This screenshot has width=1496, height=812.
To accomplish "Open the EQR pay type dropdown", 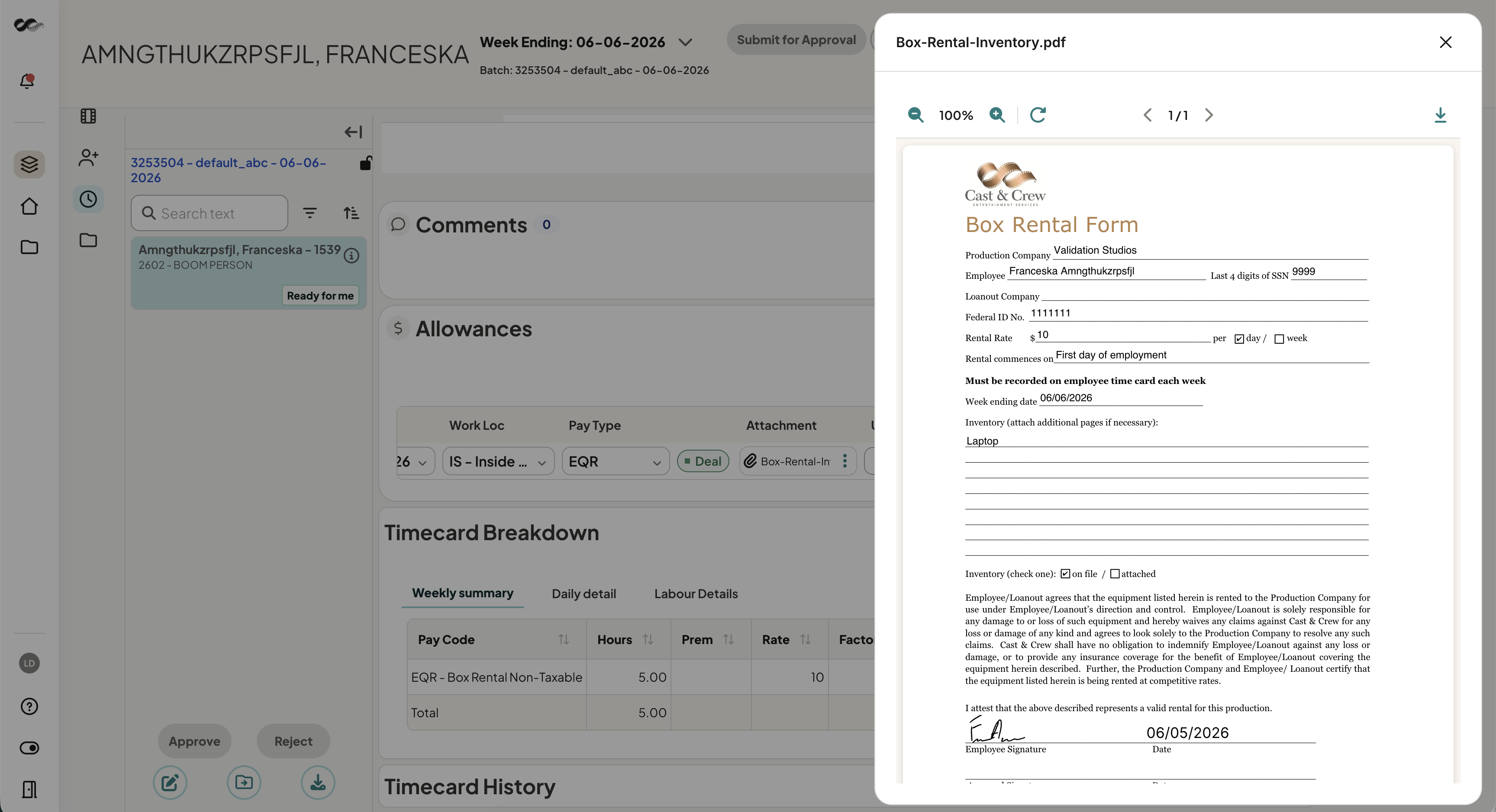I will 616,461.
